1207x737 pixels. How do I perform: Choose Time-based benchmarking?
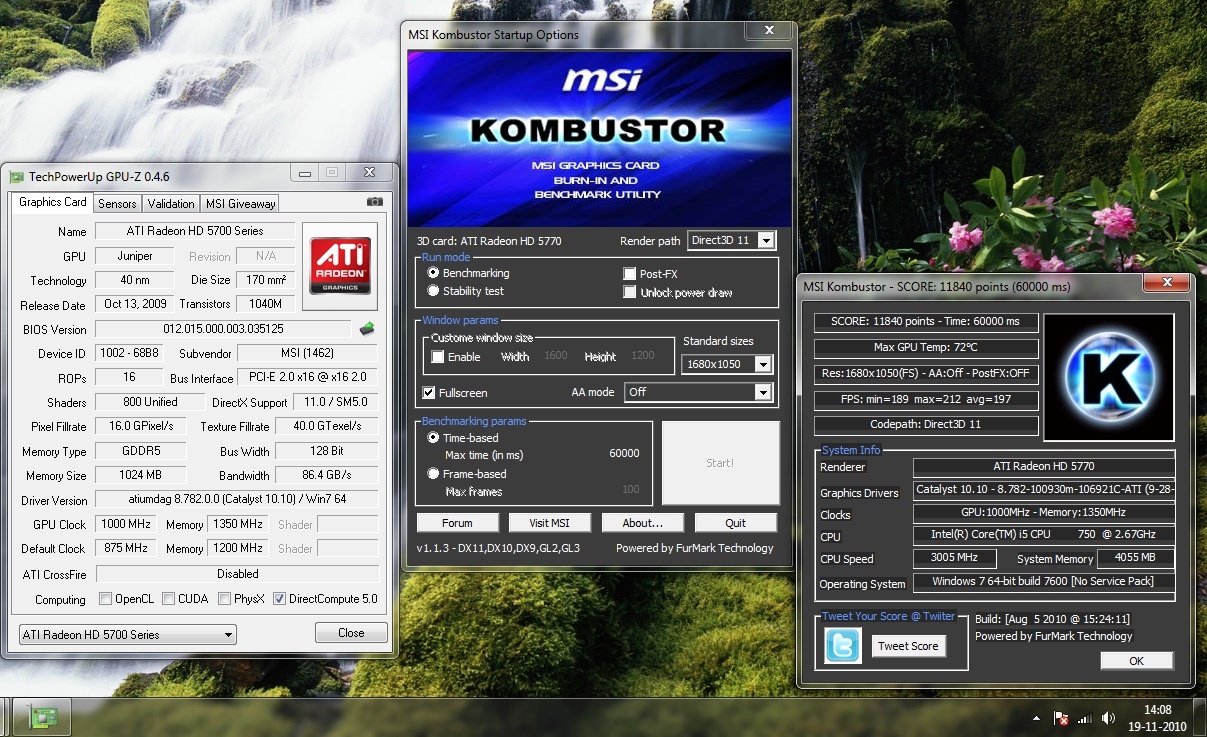(x=433, y=438)
